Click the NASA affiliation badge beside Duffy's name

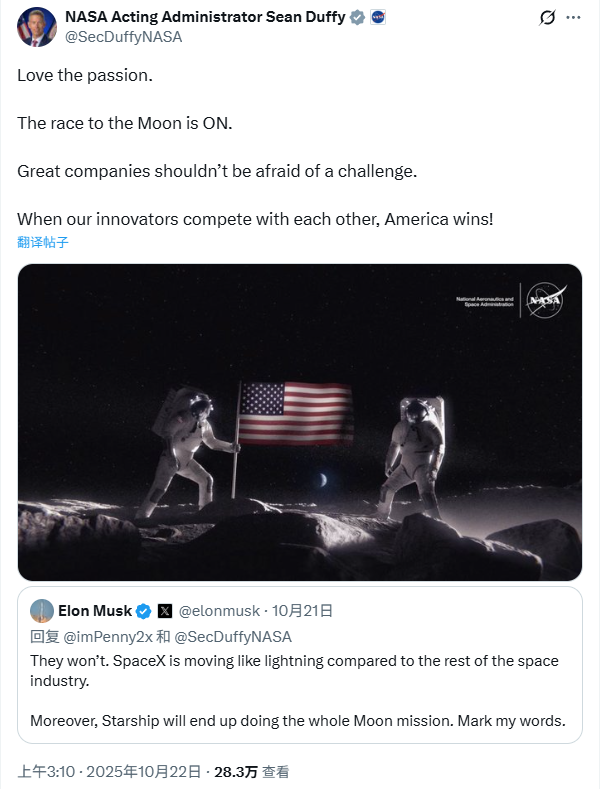click(378, 17)
